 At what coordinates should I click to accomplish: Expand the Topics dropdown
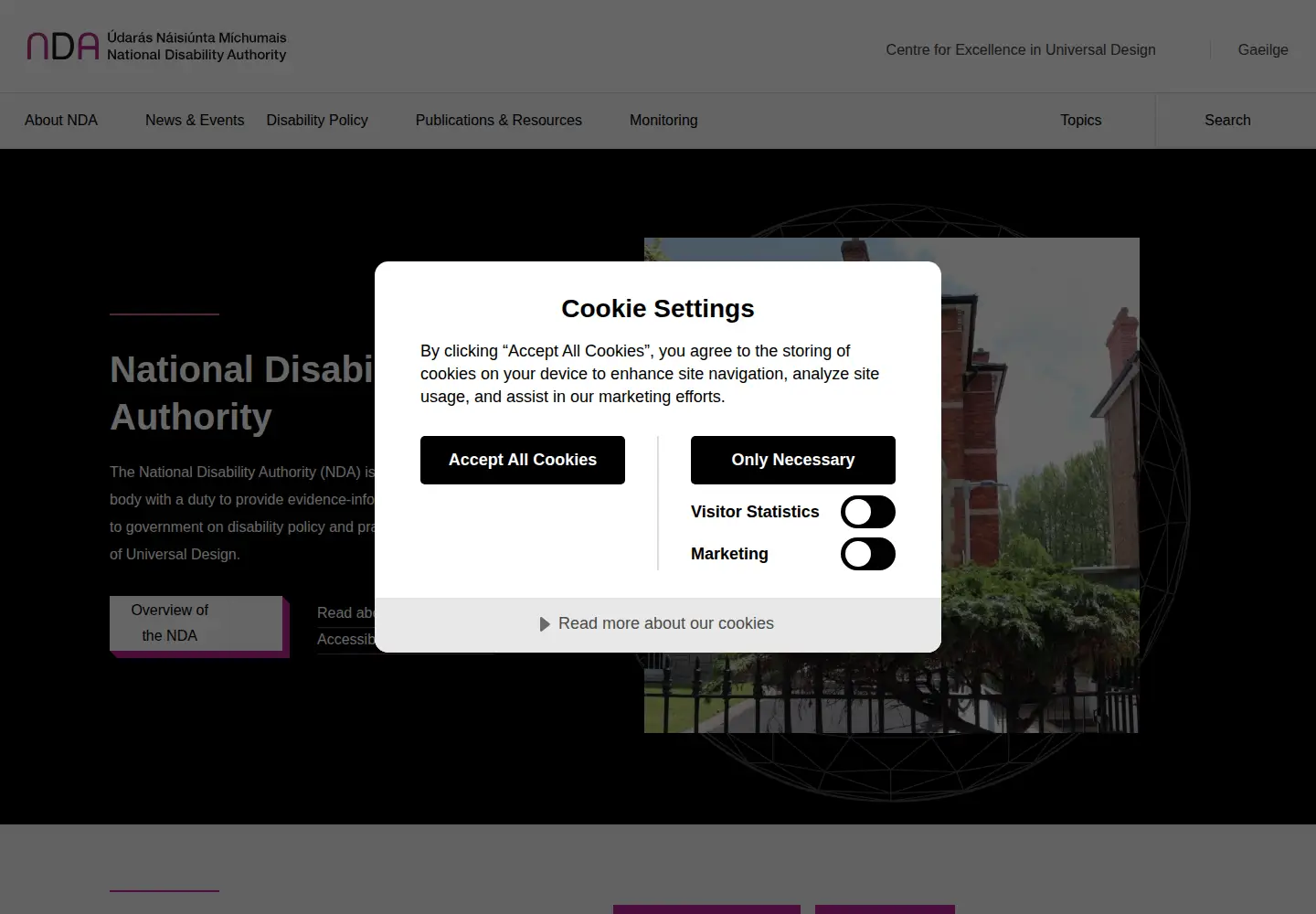(x=1081, y=120)
